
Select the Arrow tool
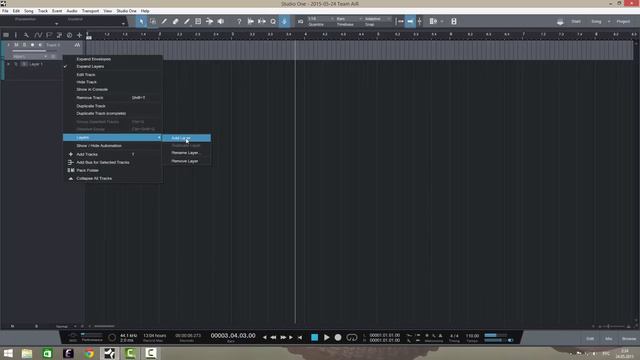[x=141, y=21]
